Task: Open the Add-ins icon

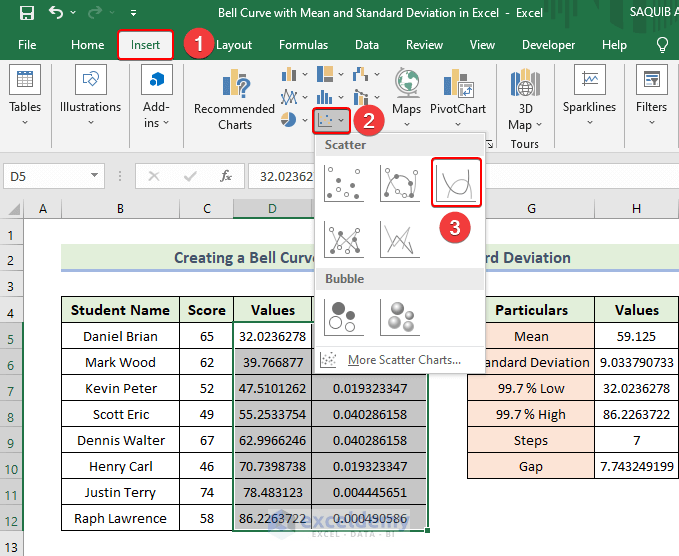Action: [x=157, y=80]
